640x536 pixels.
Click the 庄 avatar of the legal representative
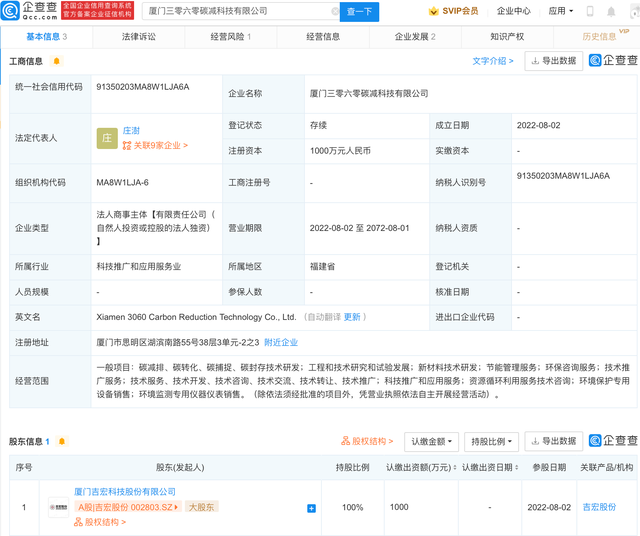pos(107,138)
